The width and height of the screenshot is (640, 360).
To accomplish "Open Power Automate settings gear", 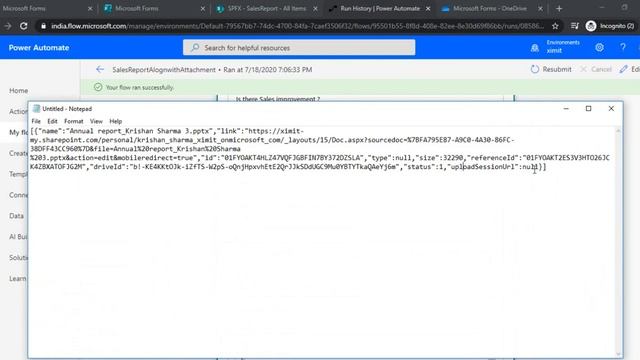I will [x=599, y=47].
